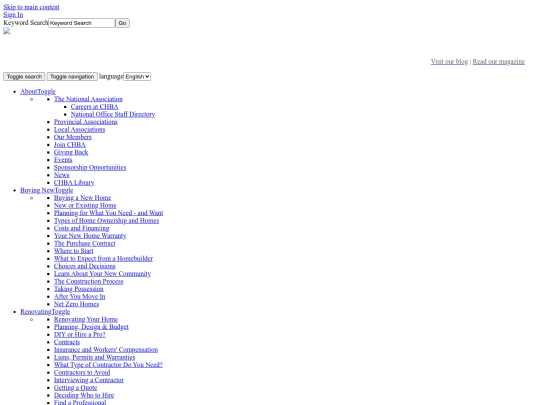This screenshot has width=540, height=405.
Task: Open CHBA Library link
Action: [x=74, y=183]
